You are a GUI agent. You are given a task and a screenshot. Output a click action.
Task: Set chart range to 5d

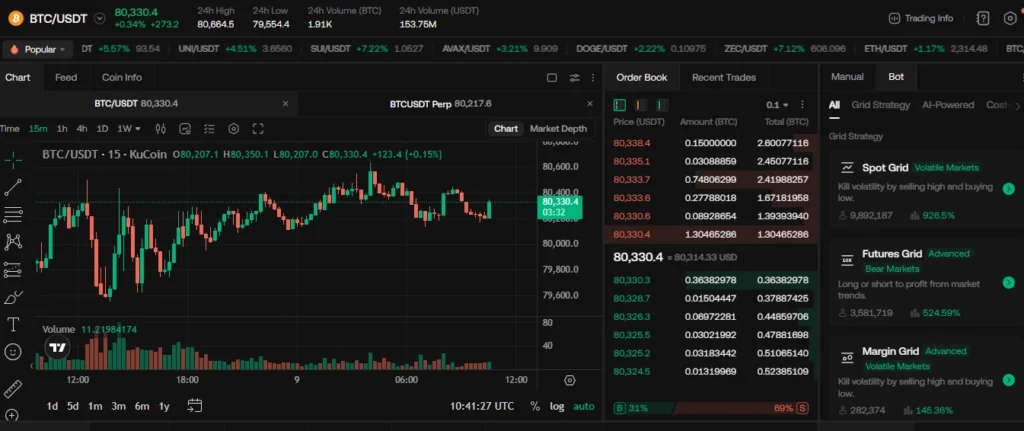click(72, 406)
